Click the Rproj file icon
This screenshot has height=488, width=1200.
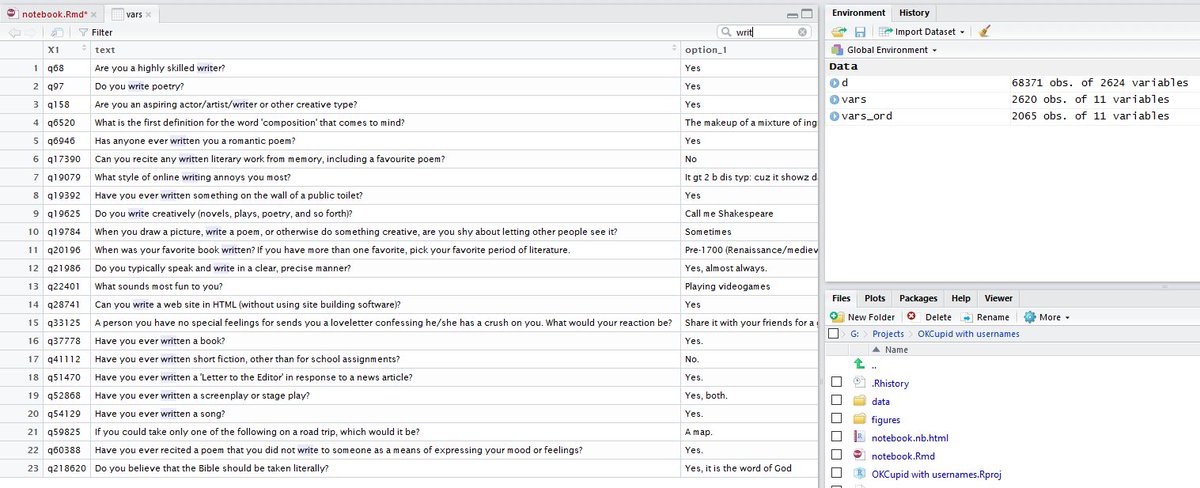pyautogui.click(x=860, y=474)
